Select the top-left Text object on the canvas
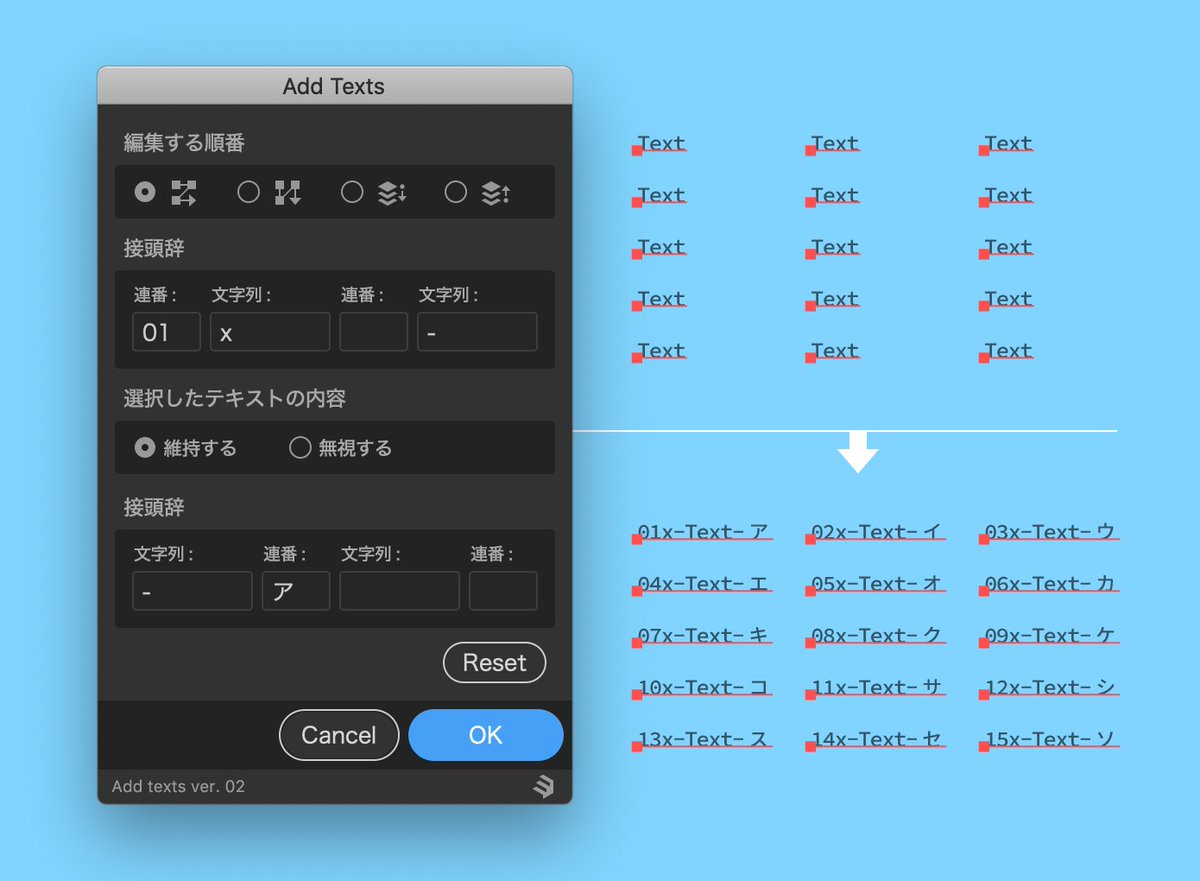1200x881 pixels. 661,143
